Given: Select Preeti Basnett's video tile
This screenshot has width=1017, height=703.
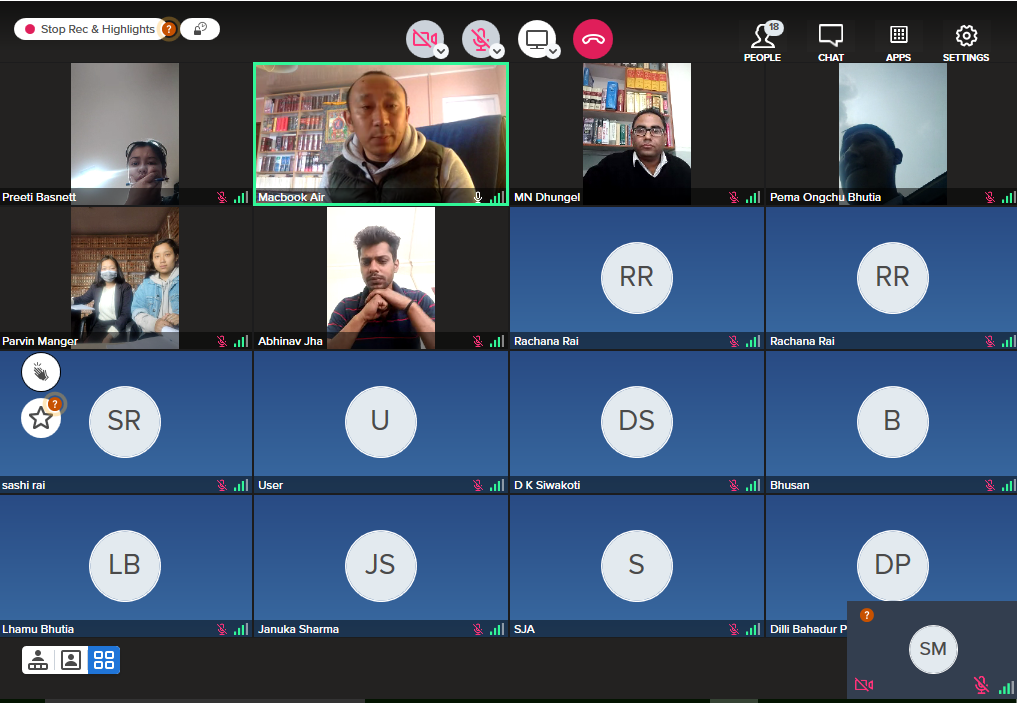Looking at the screenshot, I should (125, 134).
